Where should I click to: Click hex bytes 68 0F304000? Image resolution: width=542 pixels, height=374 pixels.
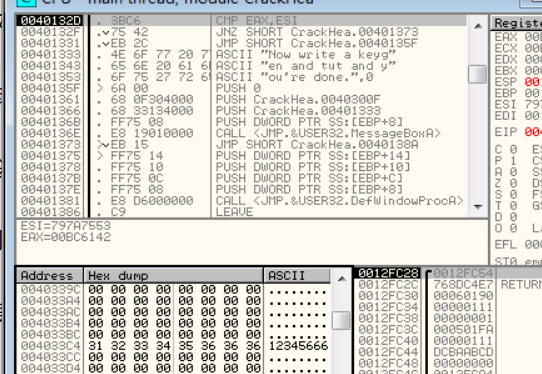point(152,100)
